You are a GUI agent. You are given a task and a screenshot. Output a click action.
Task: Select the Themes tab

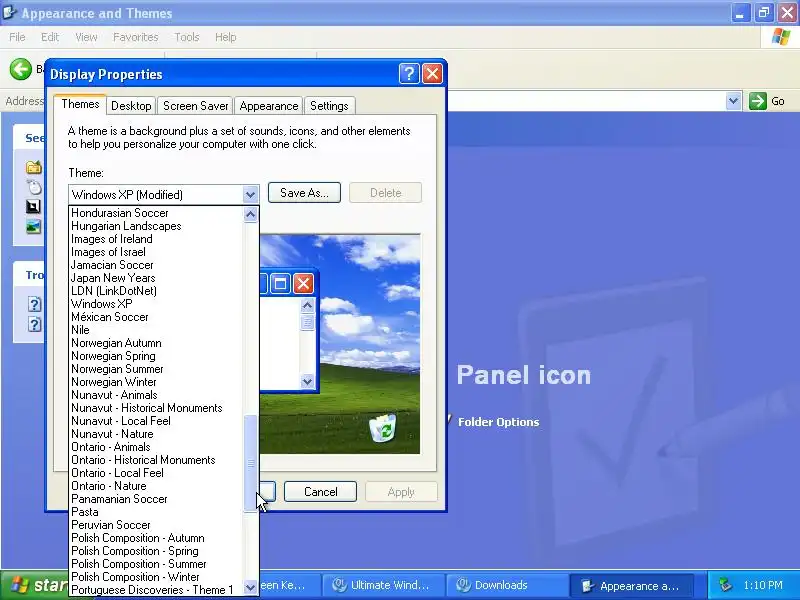80,104
